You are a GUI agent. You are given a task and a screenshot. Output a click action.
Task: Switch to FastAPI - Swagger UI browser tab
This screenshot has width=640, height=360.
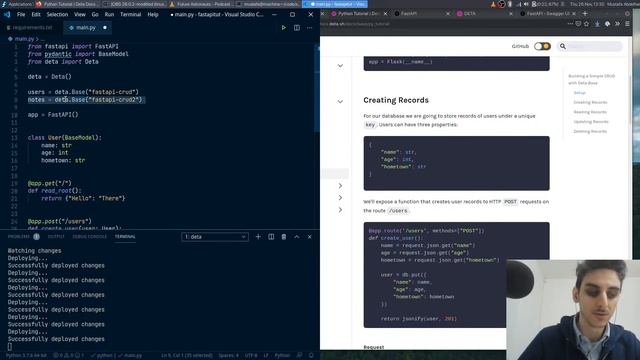pos(548,13)
